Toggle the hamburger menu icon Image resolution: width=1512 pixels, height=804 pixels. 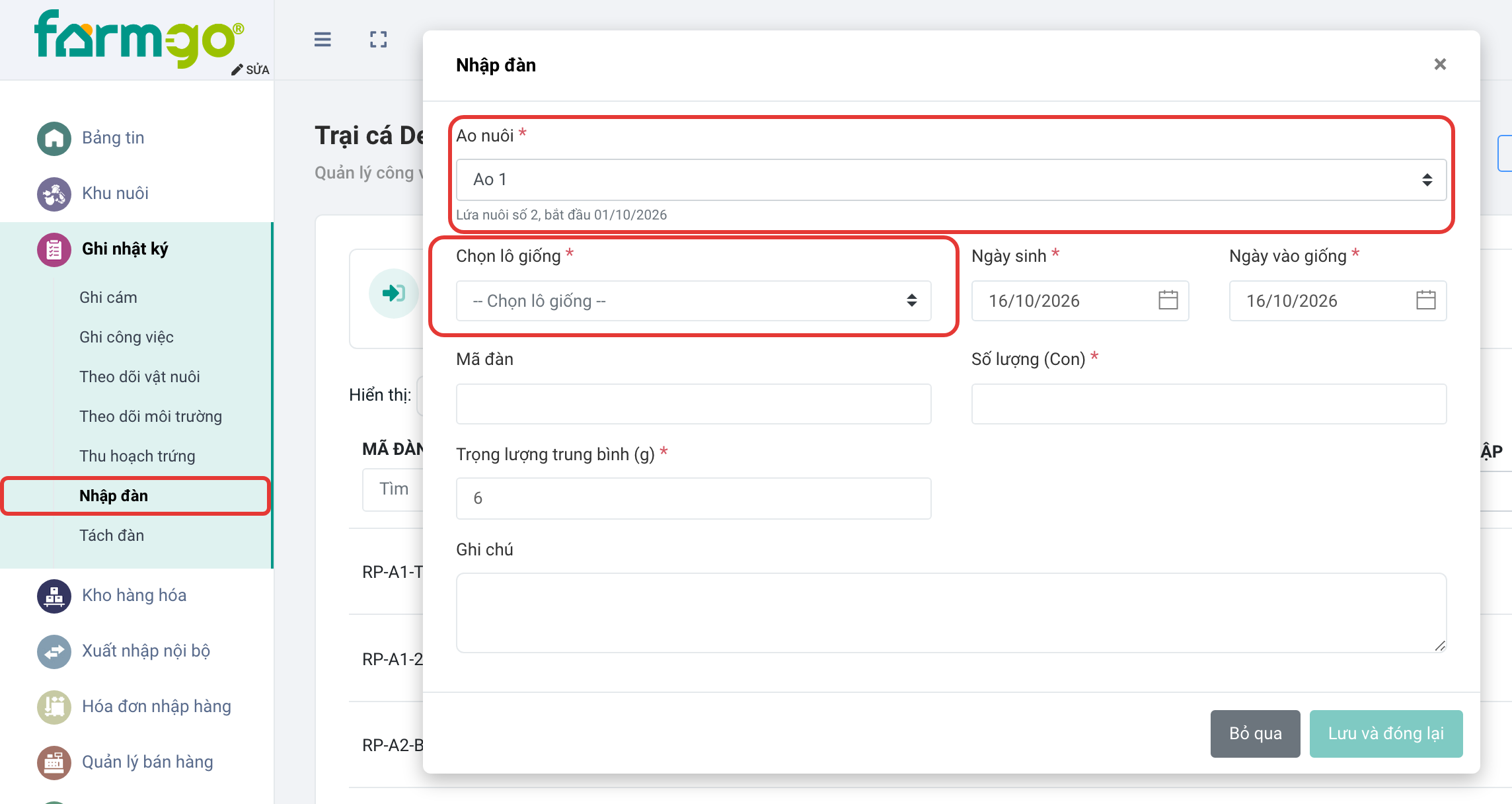point(322,40)
